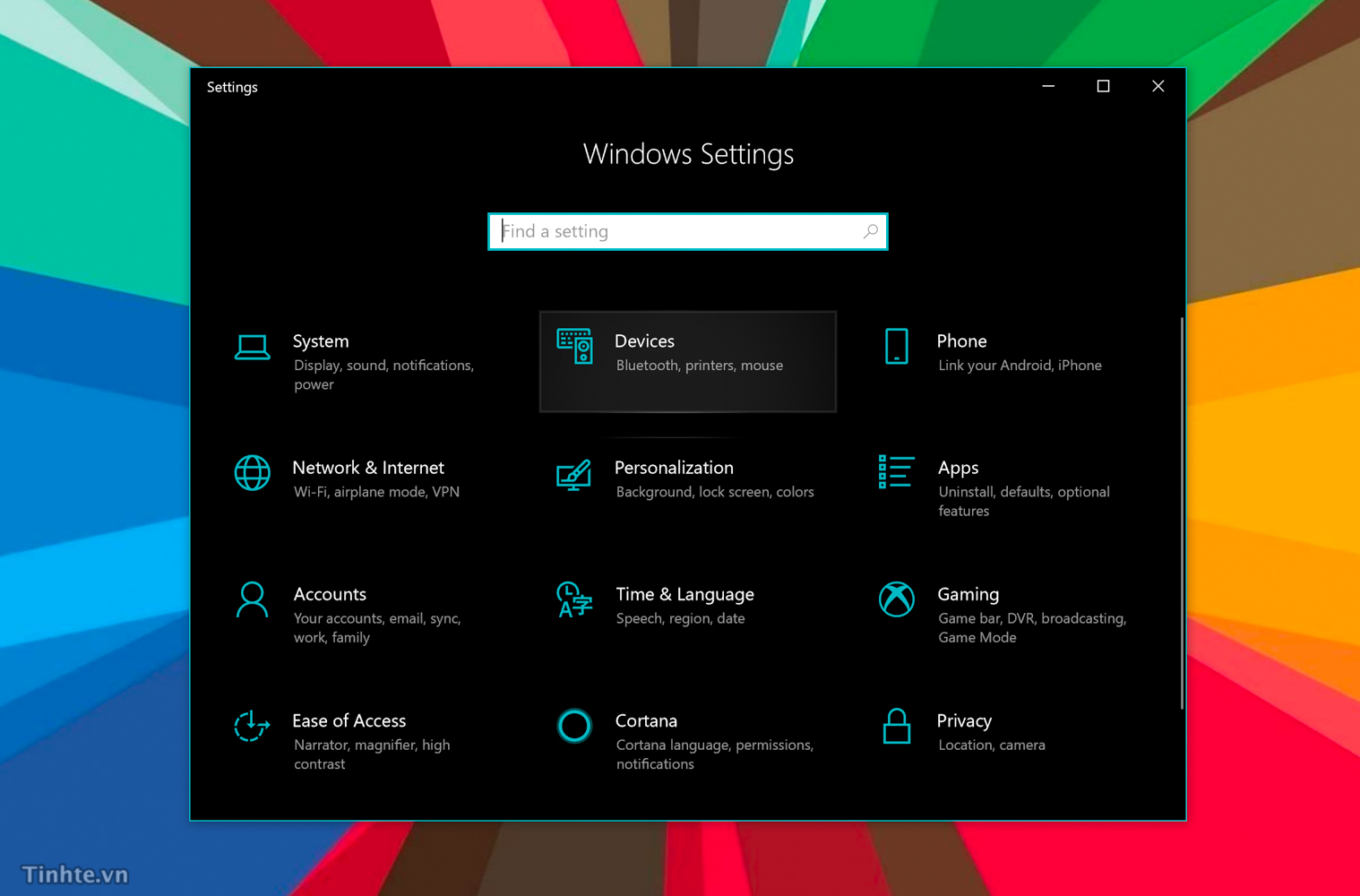The width and height of the screenshot is (1360, 896).
Task: Click inside Find a setting field
Action: pos(687,231)
